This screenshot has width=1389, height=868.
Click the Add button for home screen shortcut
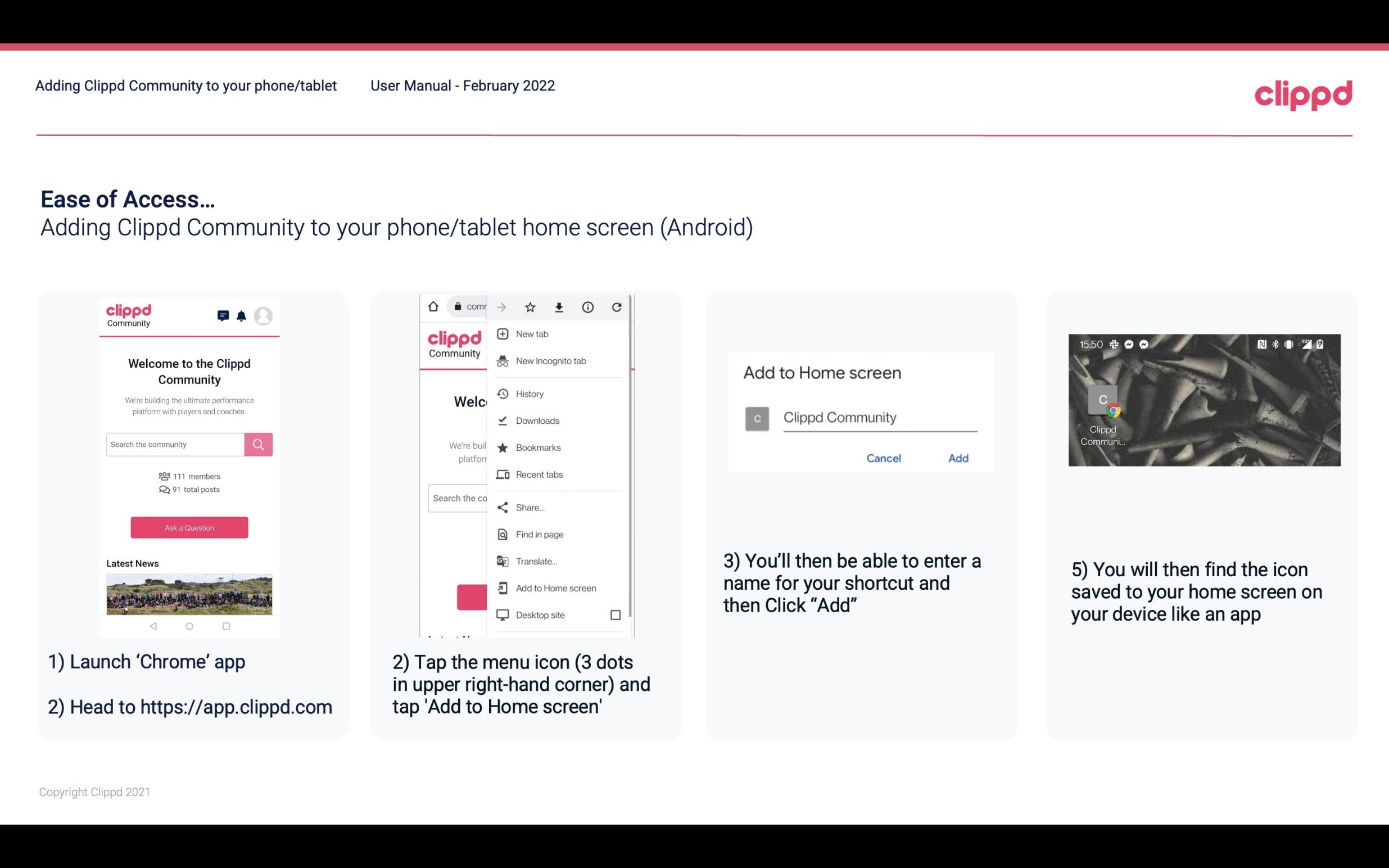[957, 458]
